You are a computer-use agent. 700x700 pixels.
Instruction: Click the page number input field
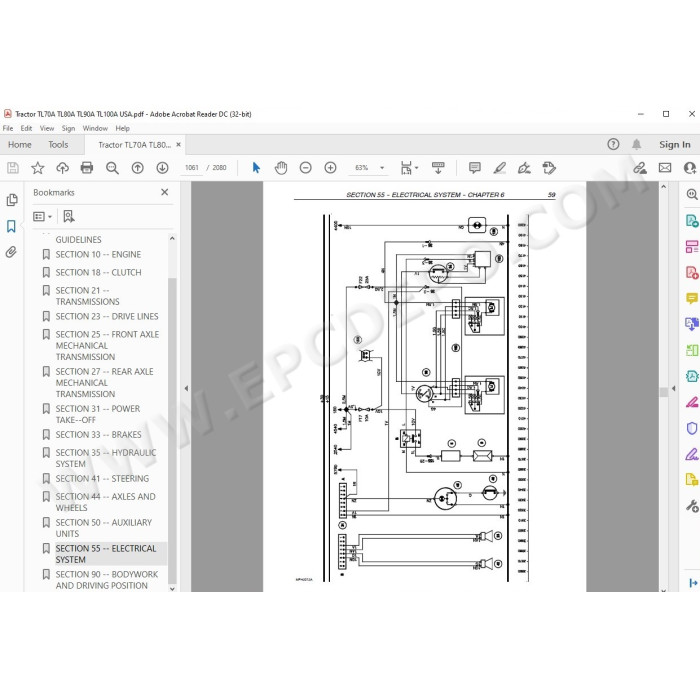tap(192, 168)
